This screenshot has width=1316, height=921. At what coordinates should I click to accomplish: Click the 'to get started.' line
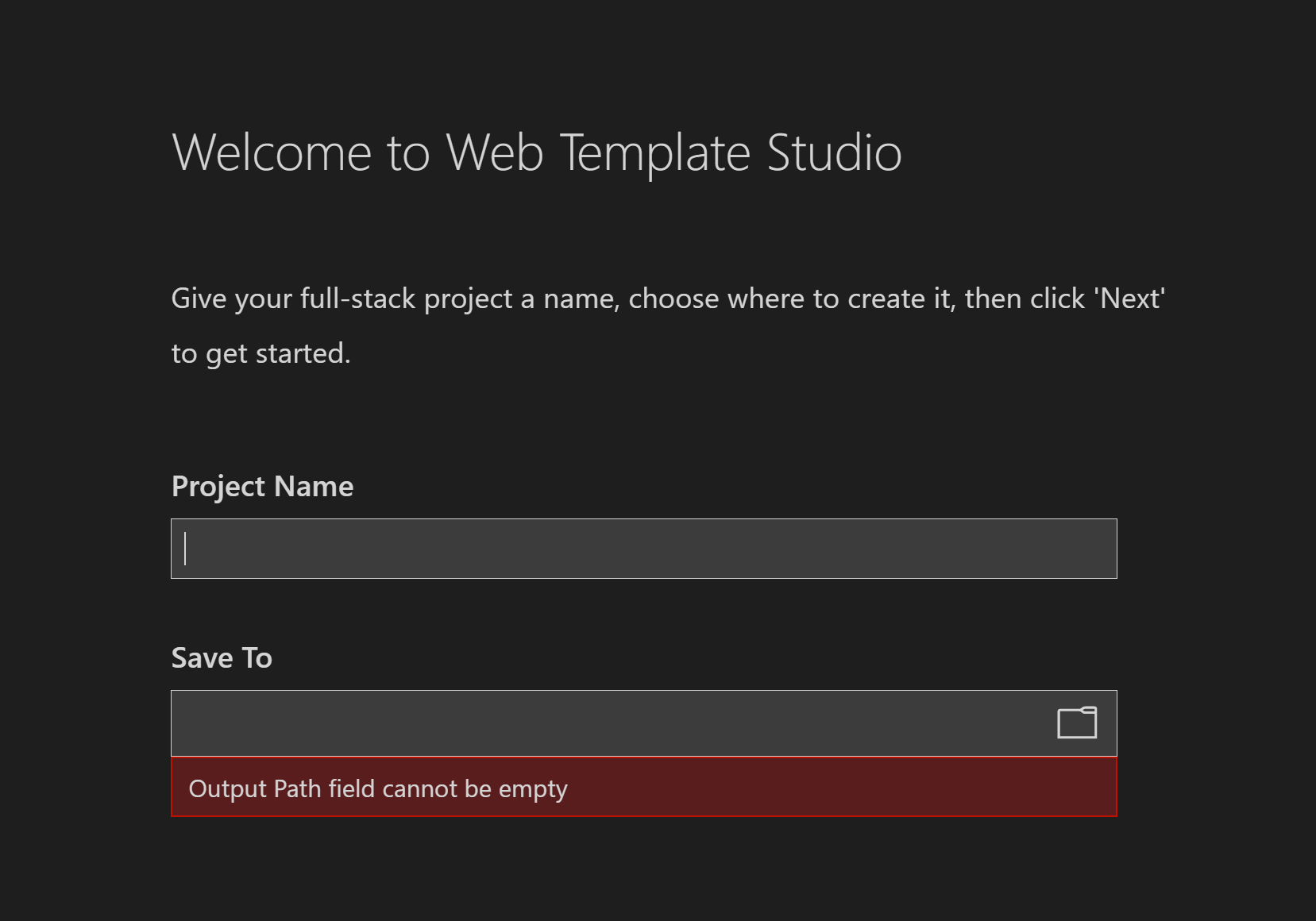point(260,353)
